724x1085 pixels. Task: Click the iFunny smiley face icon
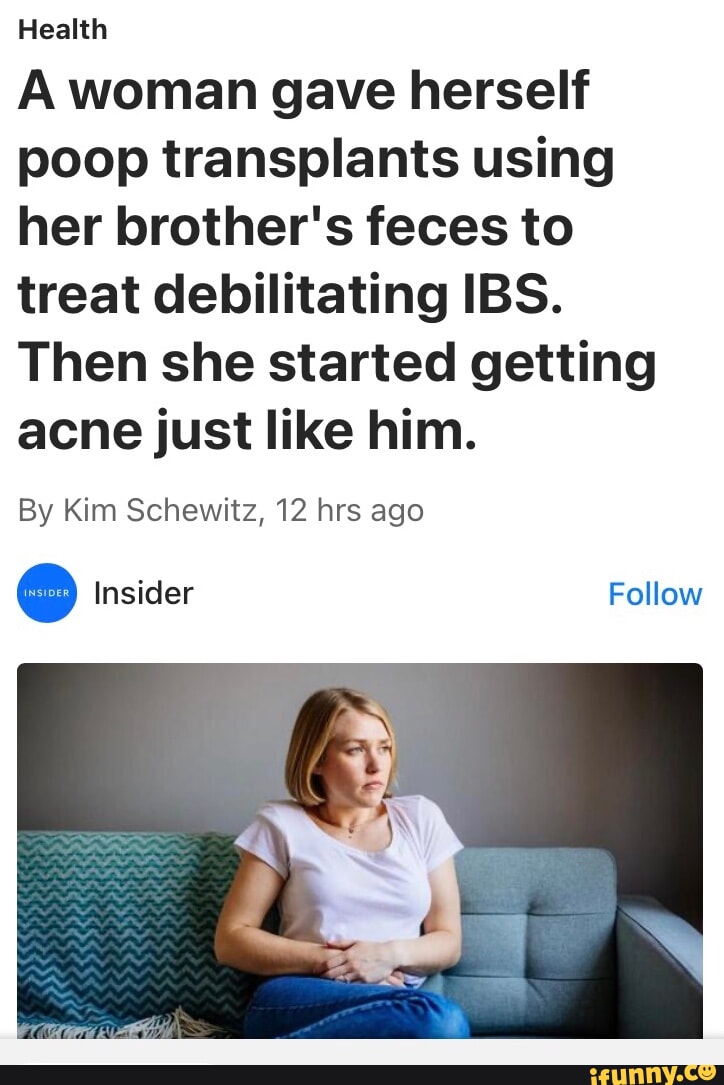(708, 1073)
